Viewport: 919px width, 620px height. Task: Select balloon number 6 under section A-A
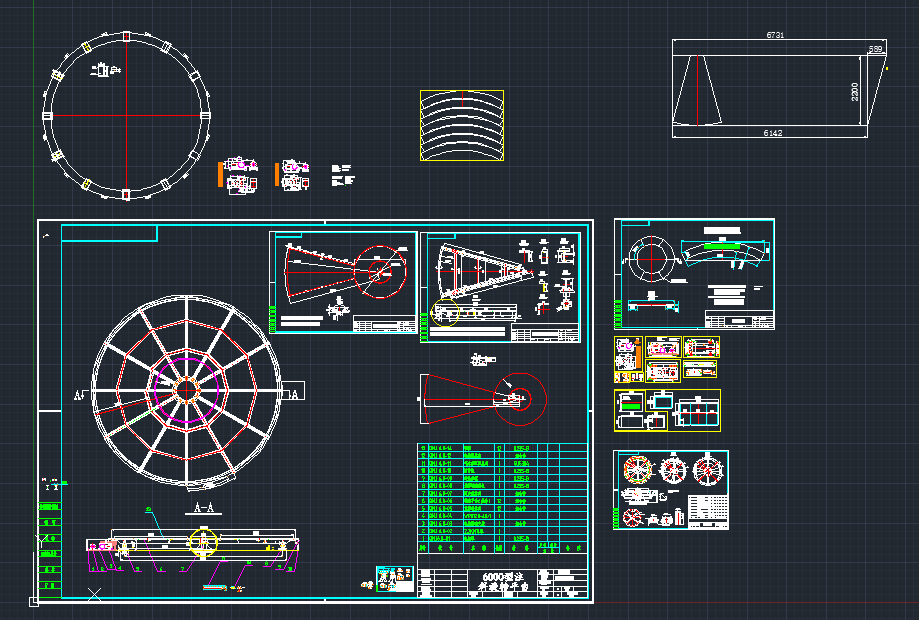tap(161, 568)
